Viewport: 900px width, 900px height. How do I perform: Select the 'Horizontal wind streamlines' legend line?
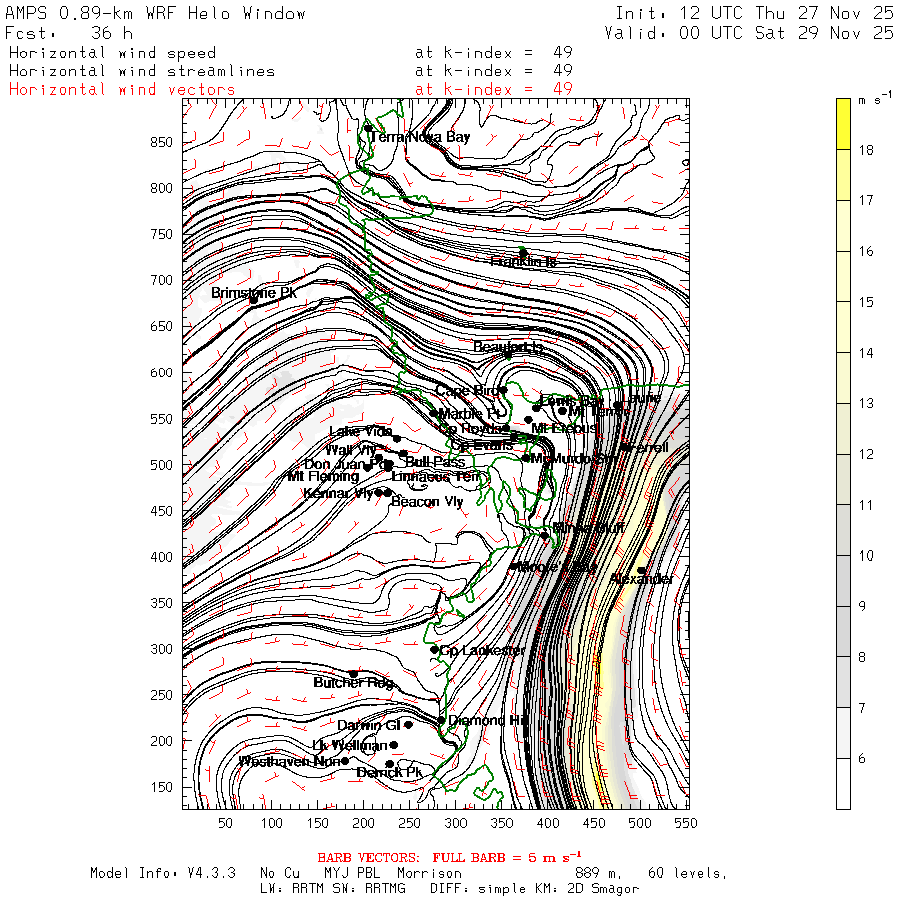tap(142, 71)
